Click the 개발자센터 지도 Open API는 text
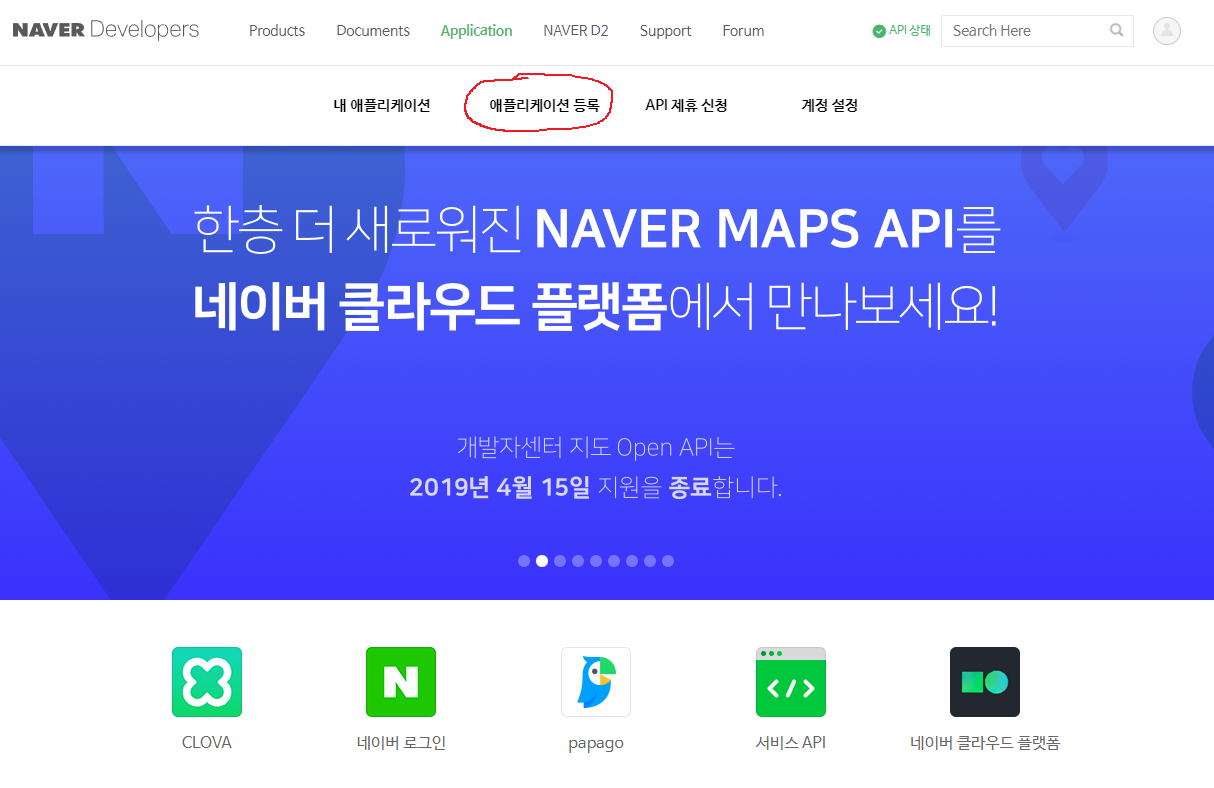 596,446
